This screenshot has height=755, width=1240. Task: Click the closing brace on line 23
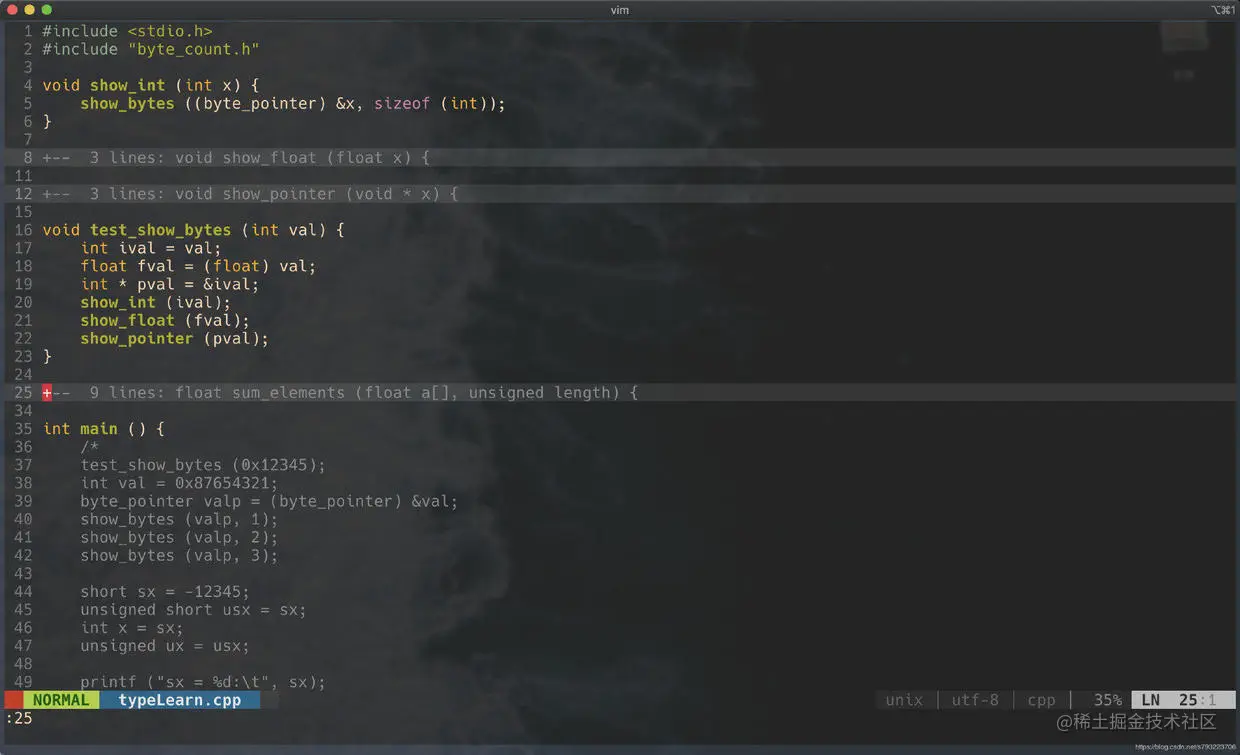tap(47, 356)
